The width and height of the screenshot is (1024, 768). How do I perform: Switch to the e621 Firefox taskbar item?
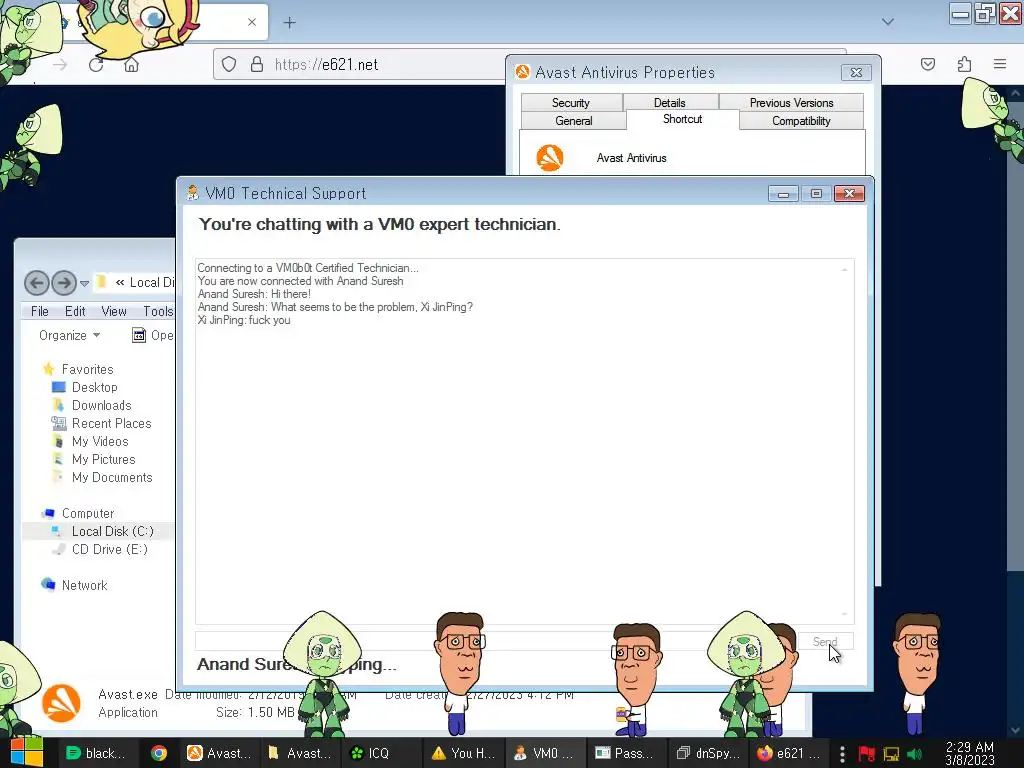(788, 753)
